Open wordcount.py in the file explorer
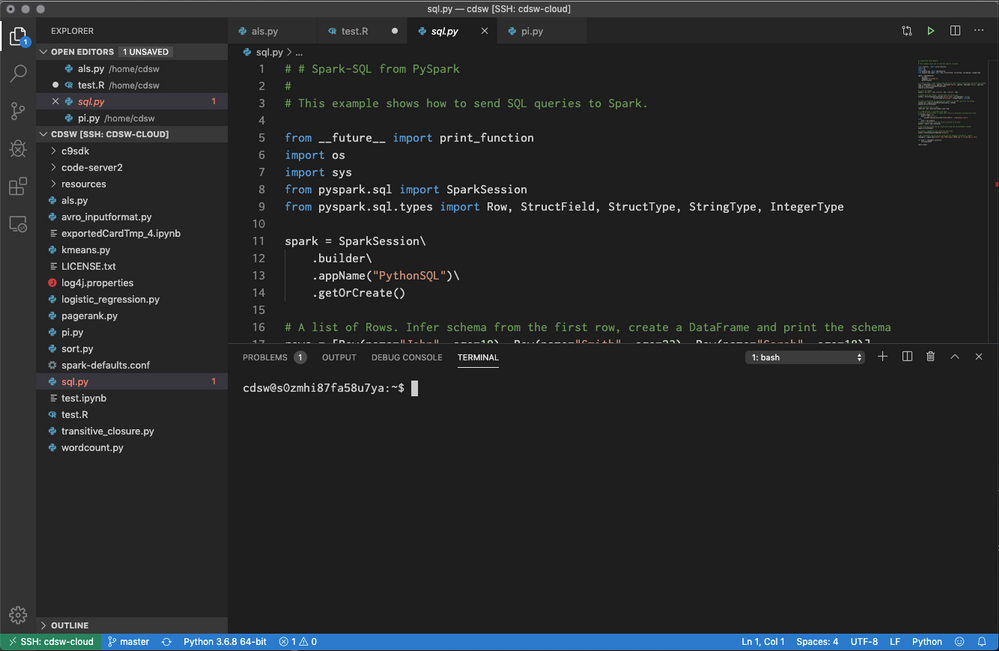The height and width of the screenshot is (651, 999). [x=92, y=448]
